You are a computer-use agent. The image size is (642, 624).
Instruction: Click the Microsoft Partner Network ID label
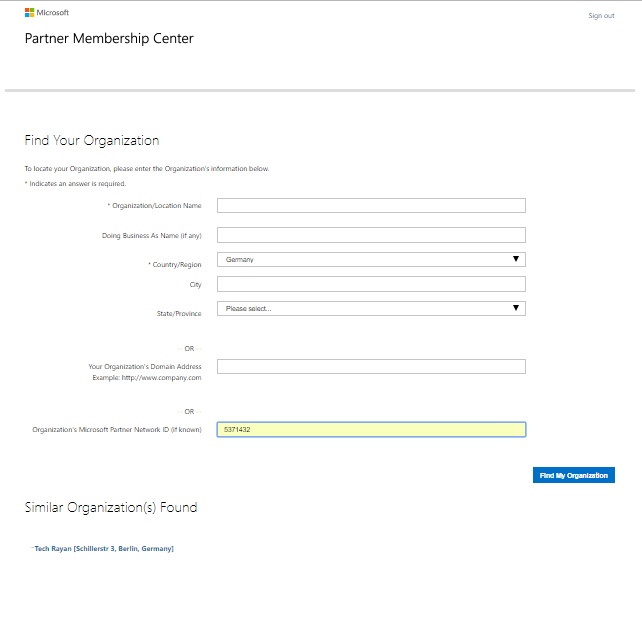(117, 430)
